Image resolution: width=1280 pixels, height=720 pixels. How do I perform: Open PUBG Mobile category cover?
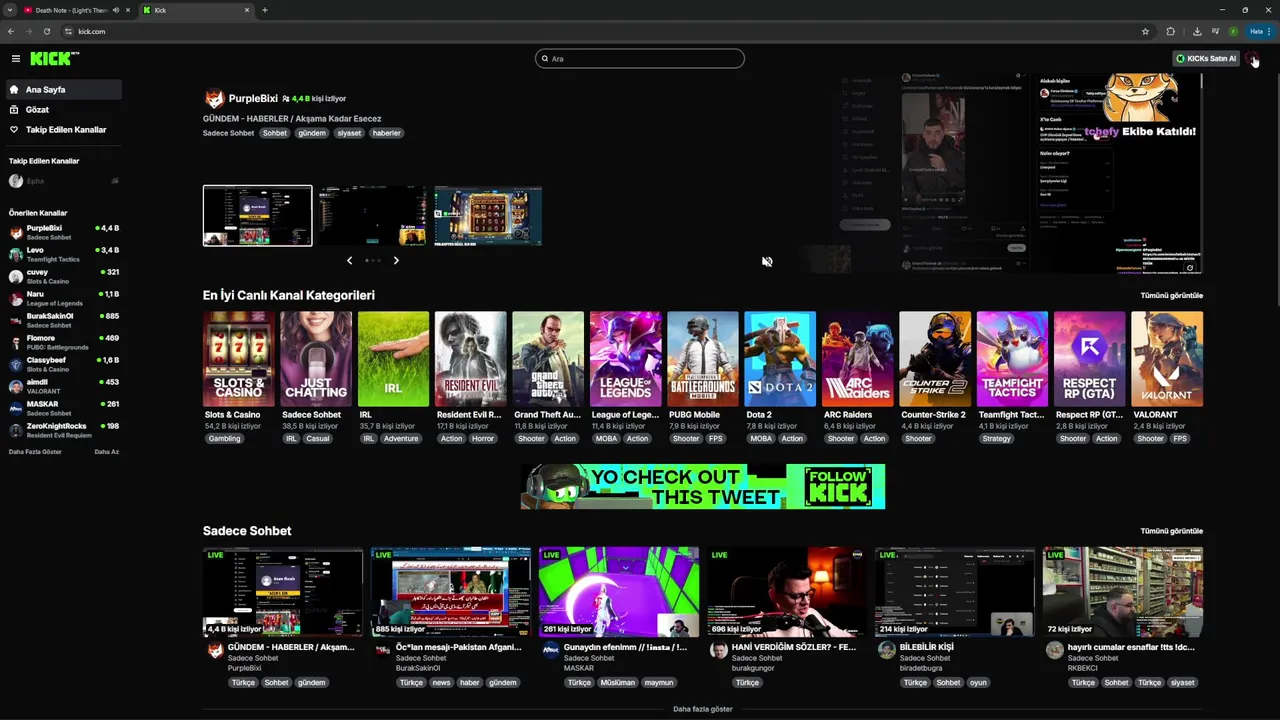pyautogui.click(x=703, y=359)
